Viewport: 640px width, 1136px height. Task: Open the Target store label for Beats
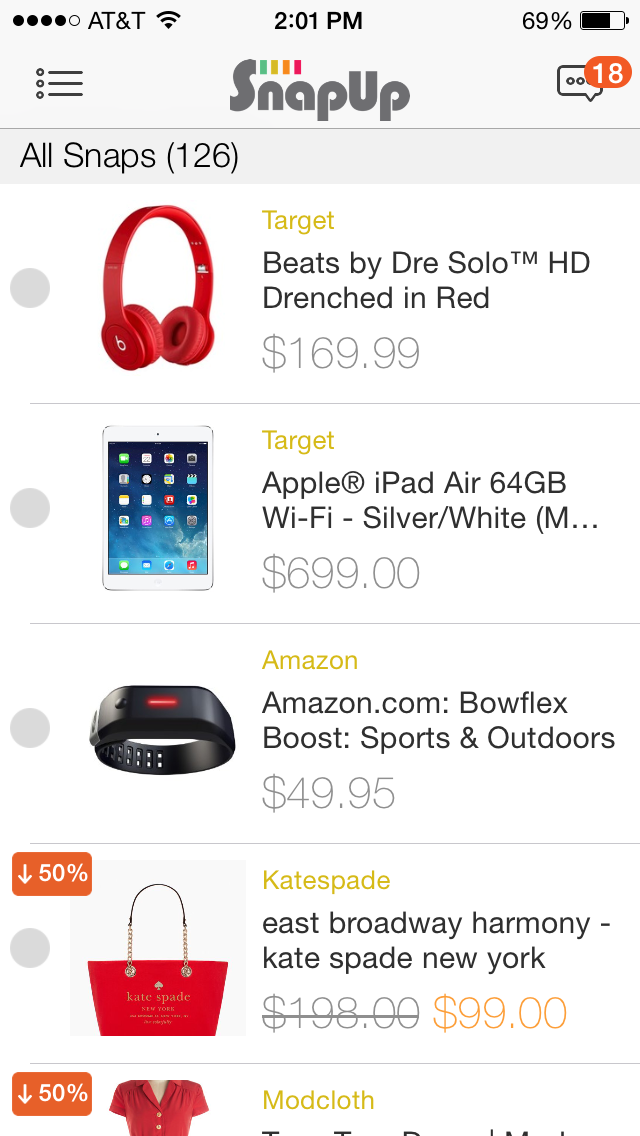point(298,220)
